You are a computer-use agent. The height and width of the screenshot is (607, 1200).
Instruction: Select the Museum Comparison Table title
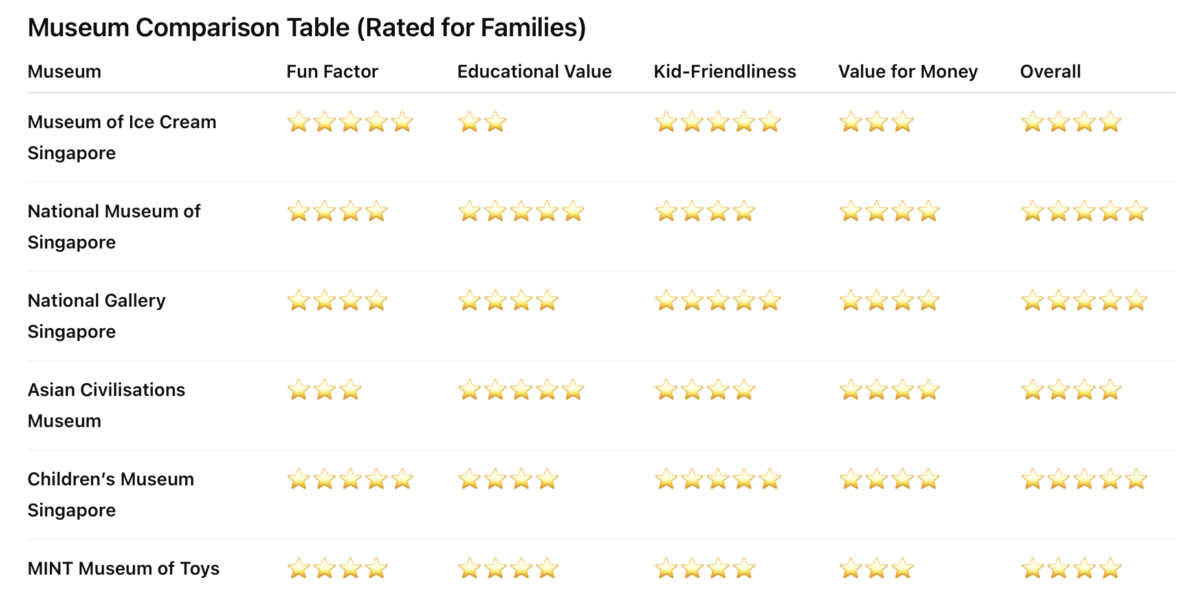(x=306, y=28)
